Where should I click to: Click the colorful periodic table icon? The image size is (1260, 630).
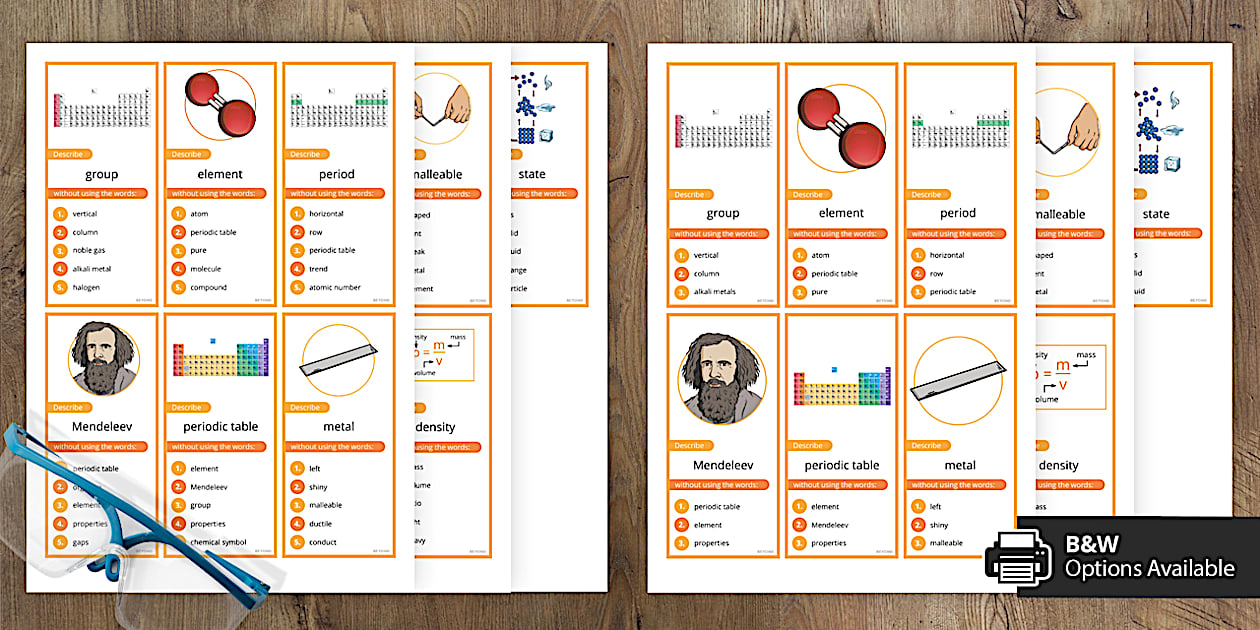219,357
